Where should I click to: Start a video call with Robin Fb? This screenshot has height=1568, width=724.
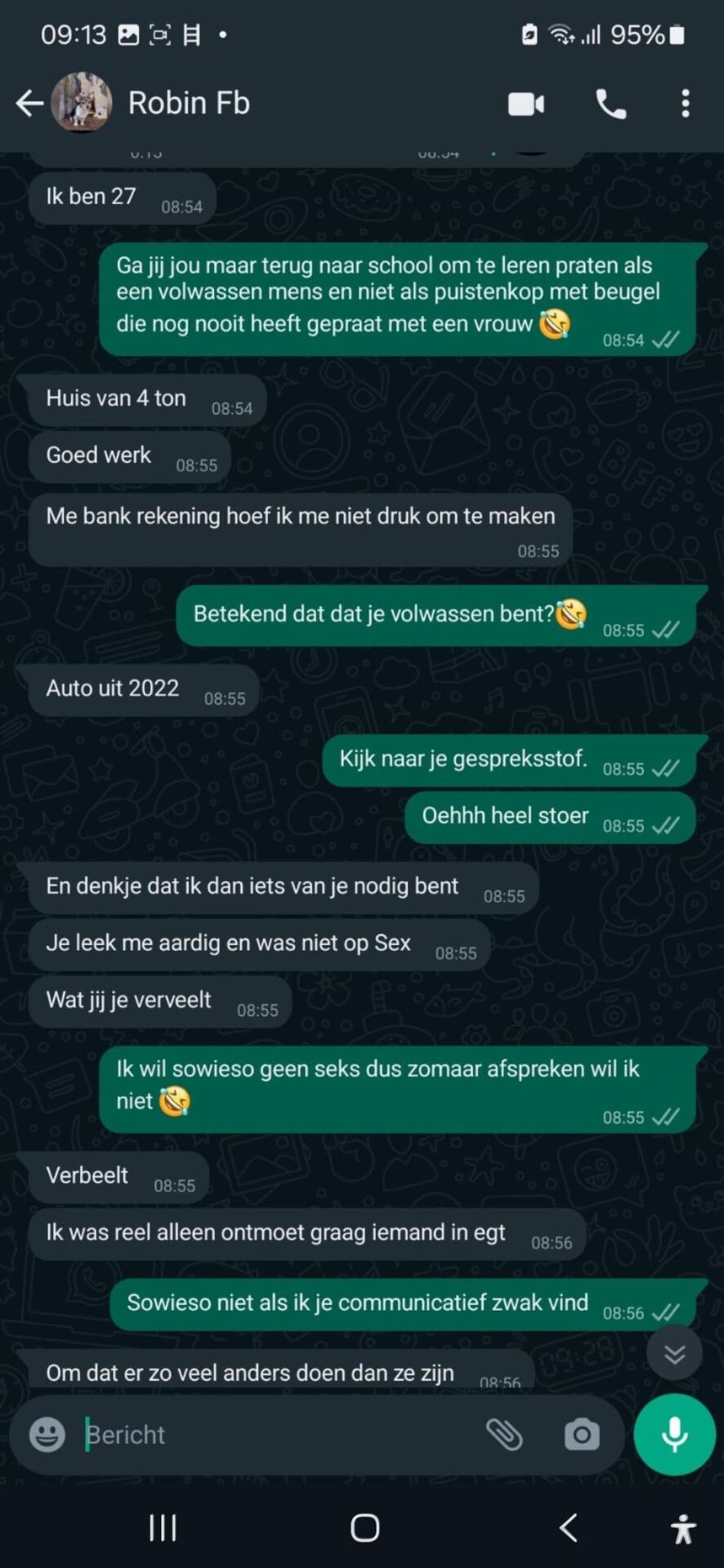(x=526, y=104)
